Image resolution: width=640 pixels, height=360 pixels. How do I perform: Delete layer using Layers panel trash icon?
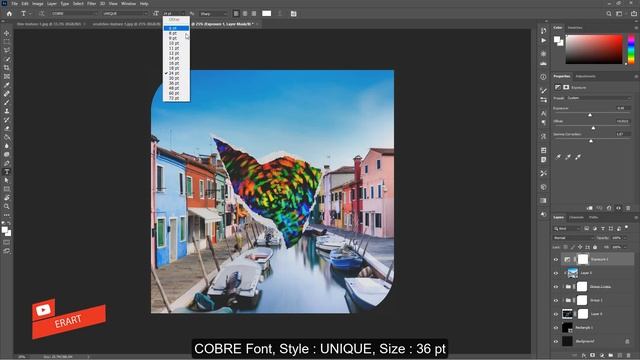[629, 356]
